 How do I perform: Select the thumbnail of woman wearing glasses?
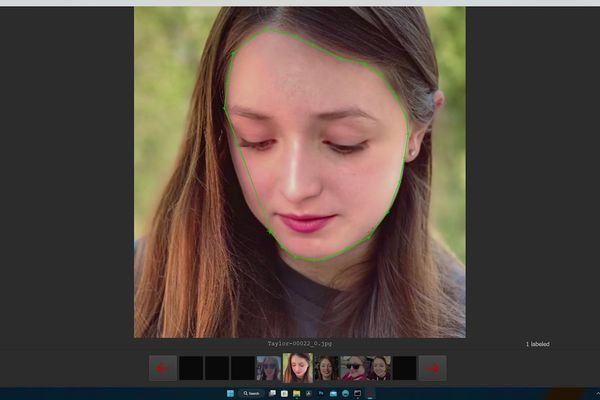coord(269,368)
